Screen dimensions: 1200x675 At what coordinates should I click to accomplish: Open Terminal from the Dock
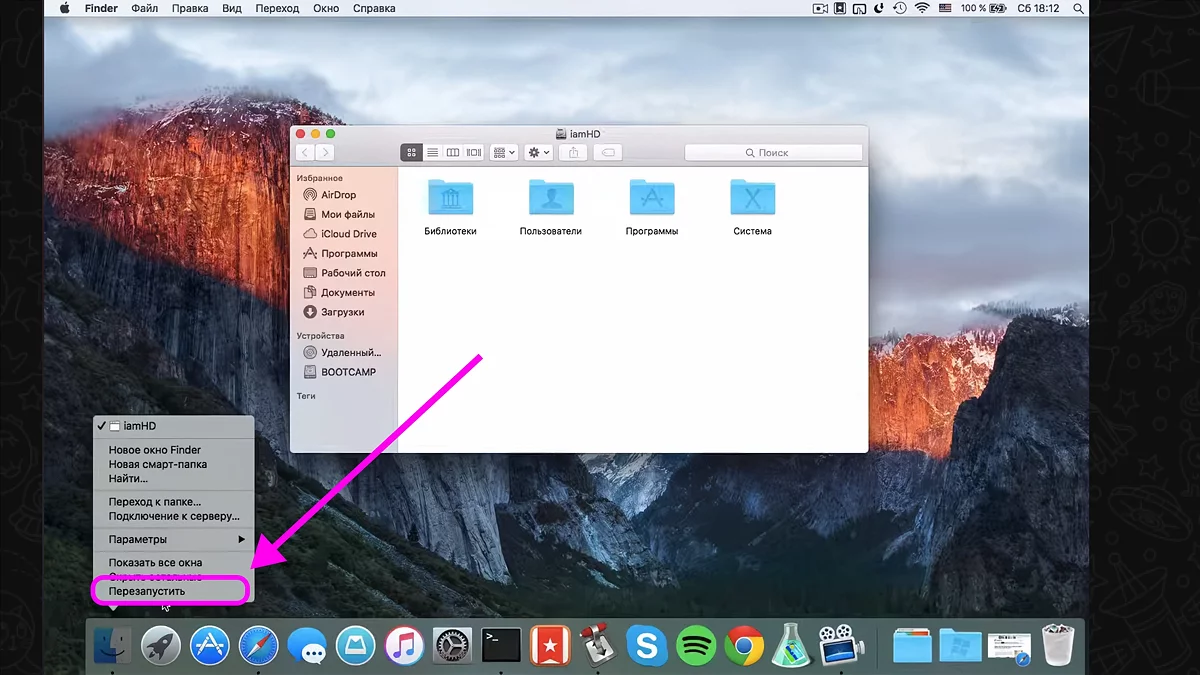point(501,645)
